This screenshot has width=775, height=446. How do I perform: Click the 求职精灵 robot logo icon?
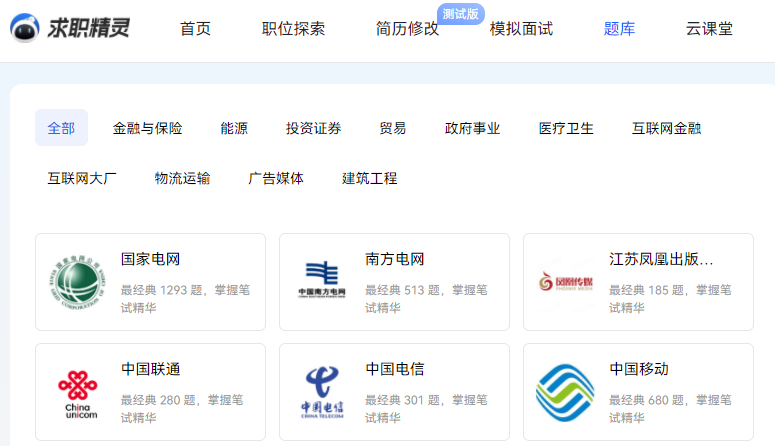coord(25,28)
